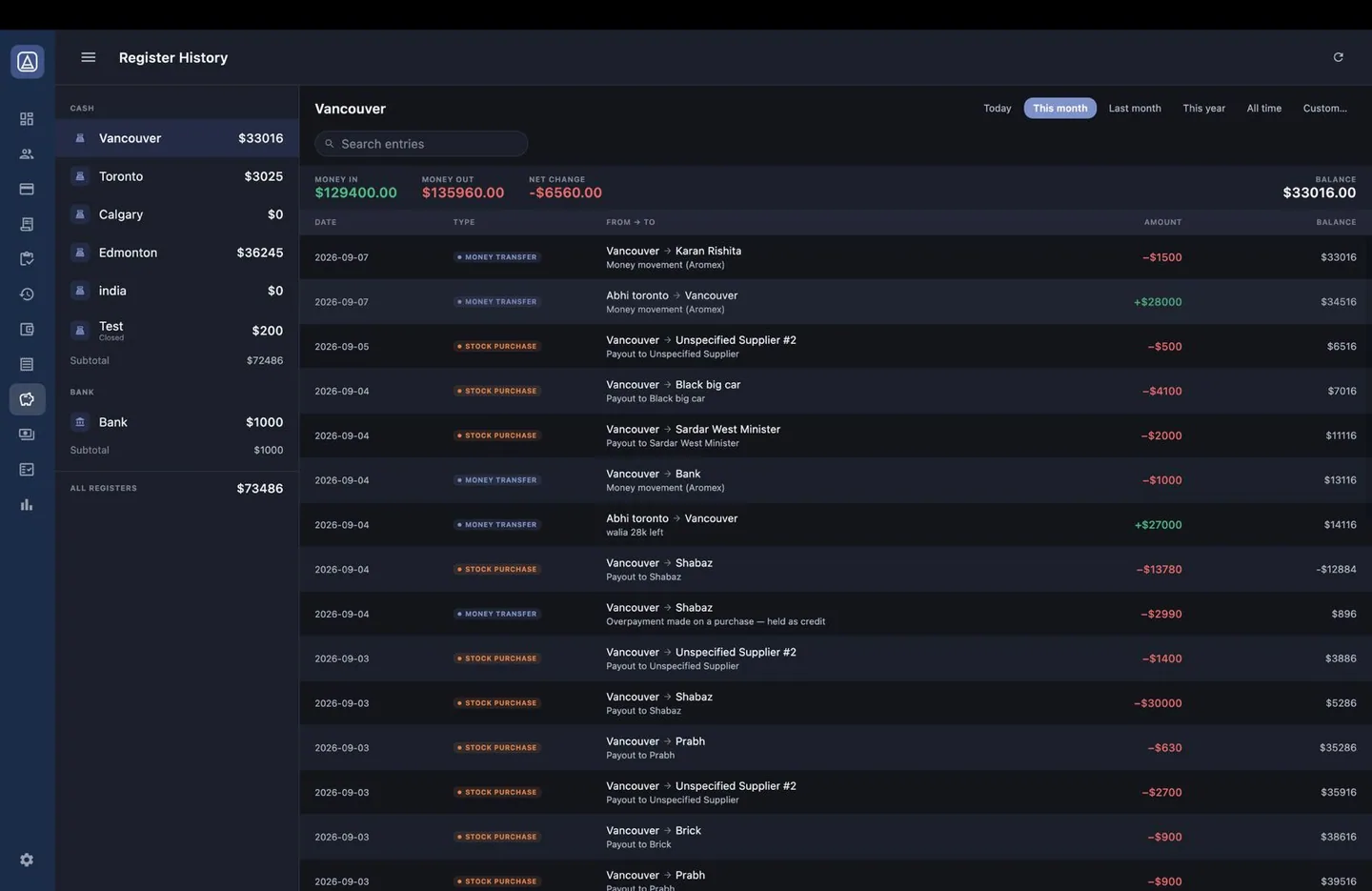
Task: Open the Sardar West Minister payout entry
Action: [836, 435]
